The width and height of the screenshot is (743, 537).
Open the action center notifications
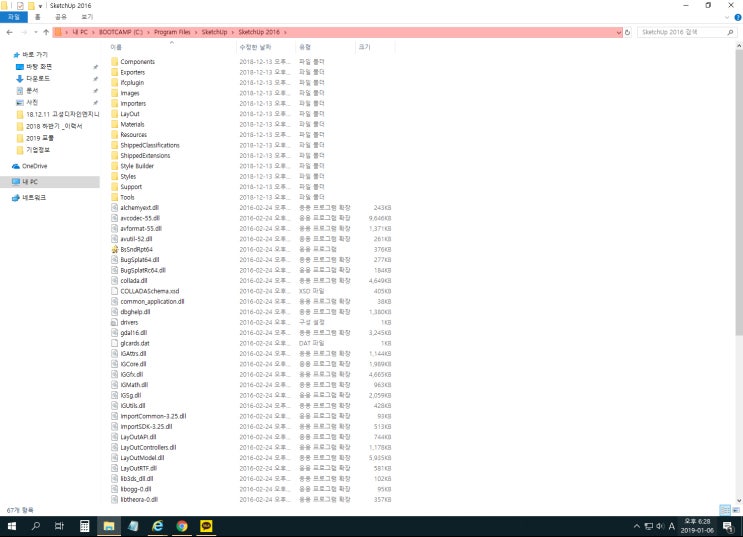tap(728, 526)
